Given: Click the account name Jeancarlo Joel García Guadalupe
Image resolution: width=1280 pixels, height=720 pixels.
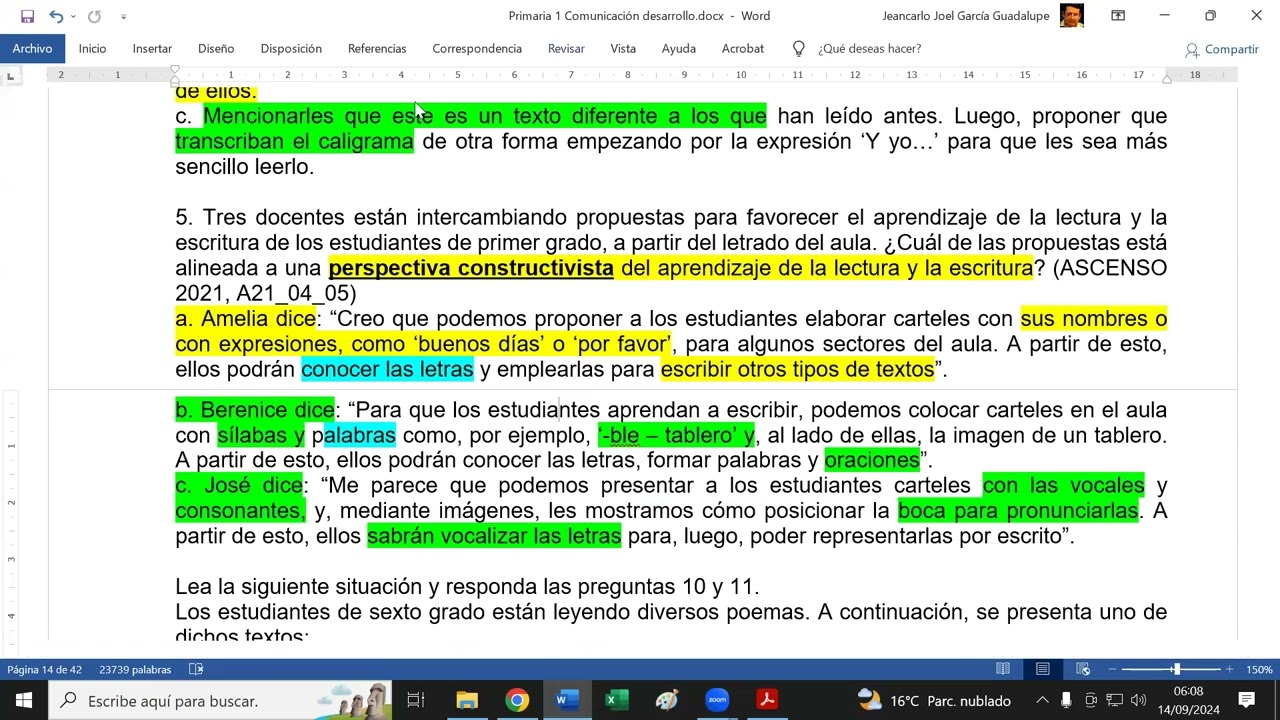Looking at the screenshot, I should coord(968,16).
